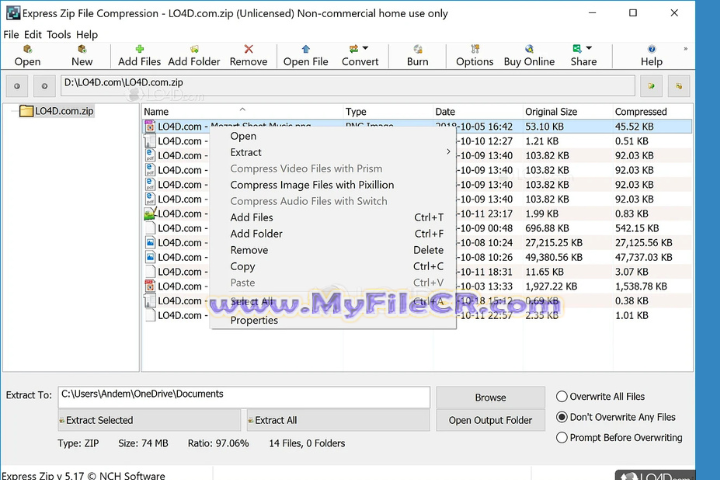The image size is (720, 480).
Task: Choose Copy in the context menu
Action: click(x=333, y=266)
